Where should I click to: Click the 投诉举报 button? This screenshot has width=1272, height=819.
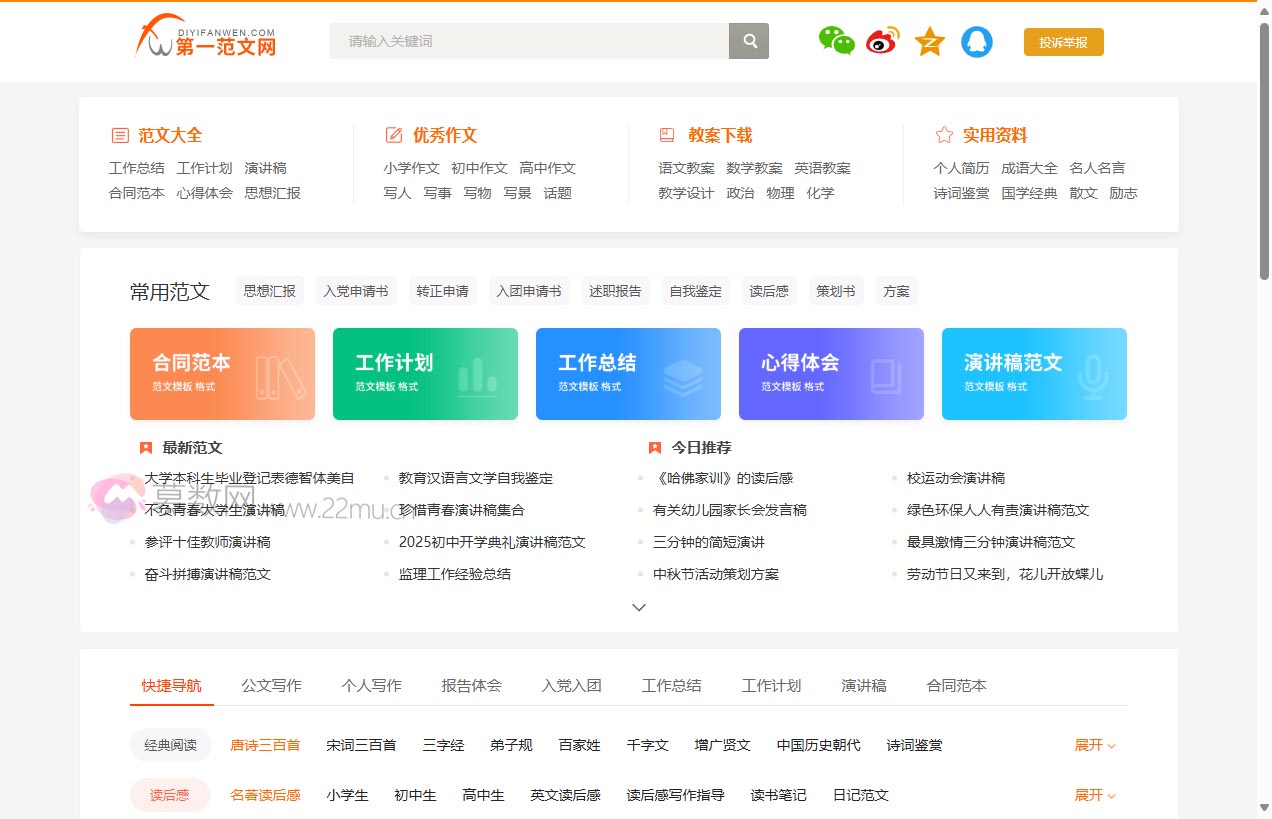tap(1063, 42)
